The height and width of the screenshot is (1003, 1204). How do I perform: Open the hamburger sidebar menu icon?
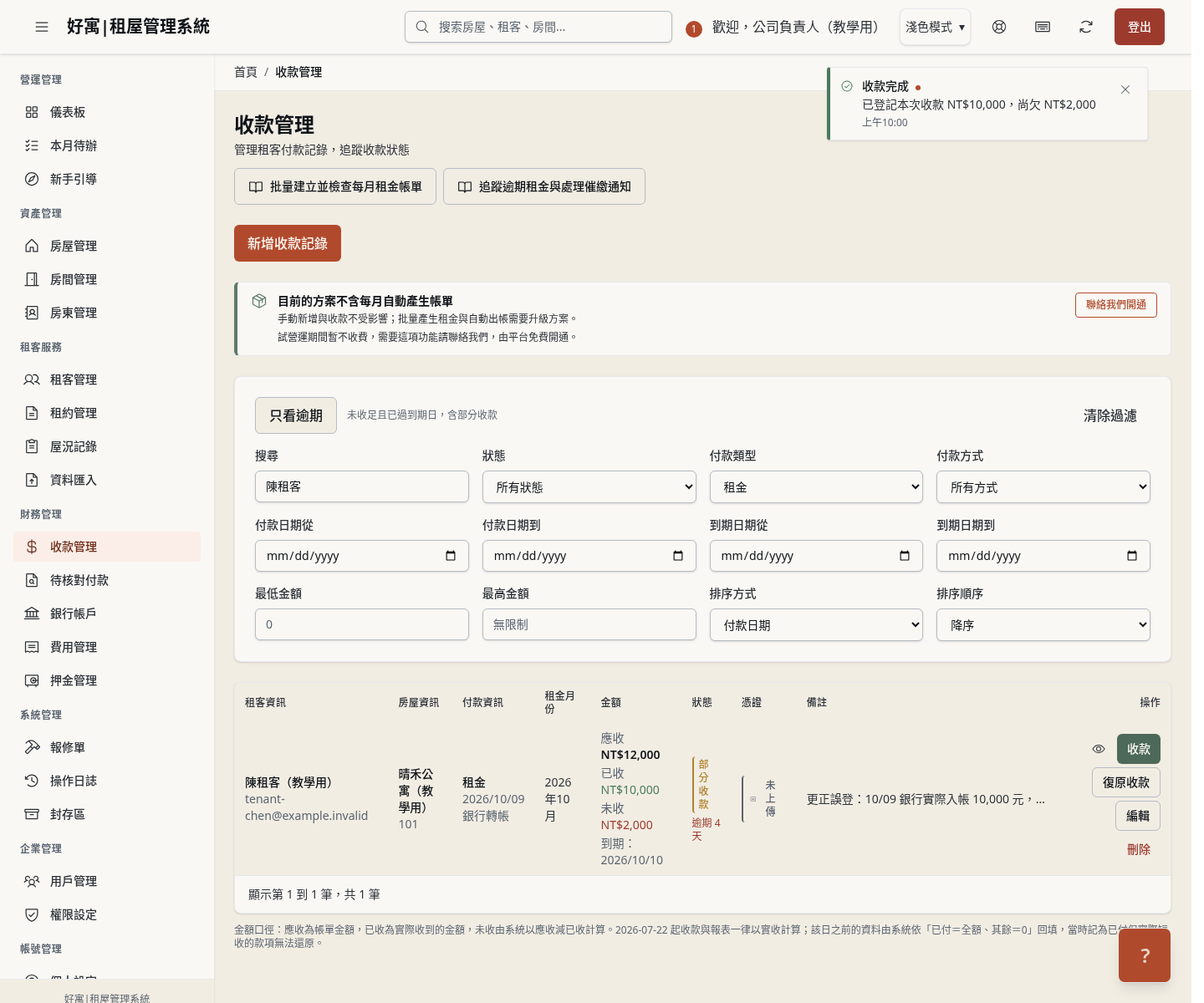[42, 27]
